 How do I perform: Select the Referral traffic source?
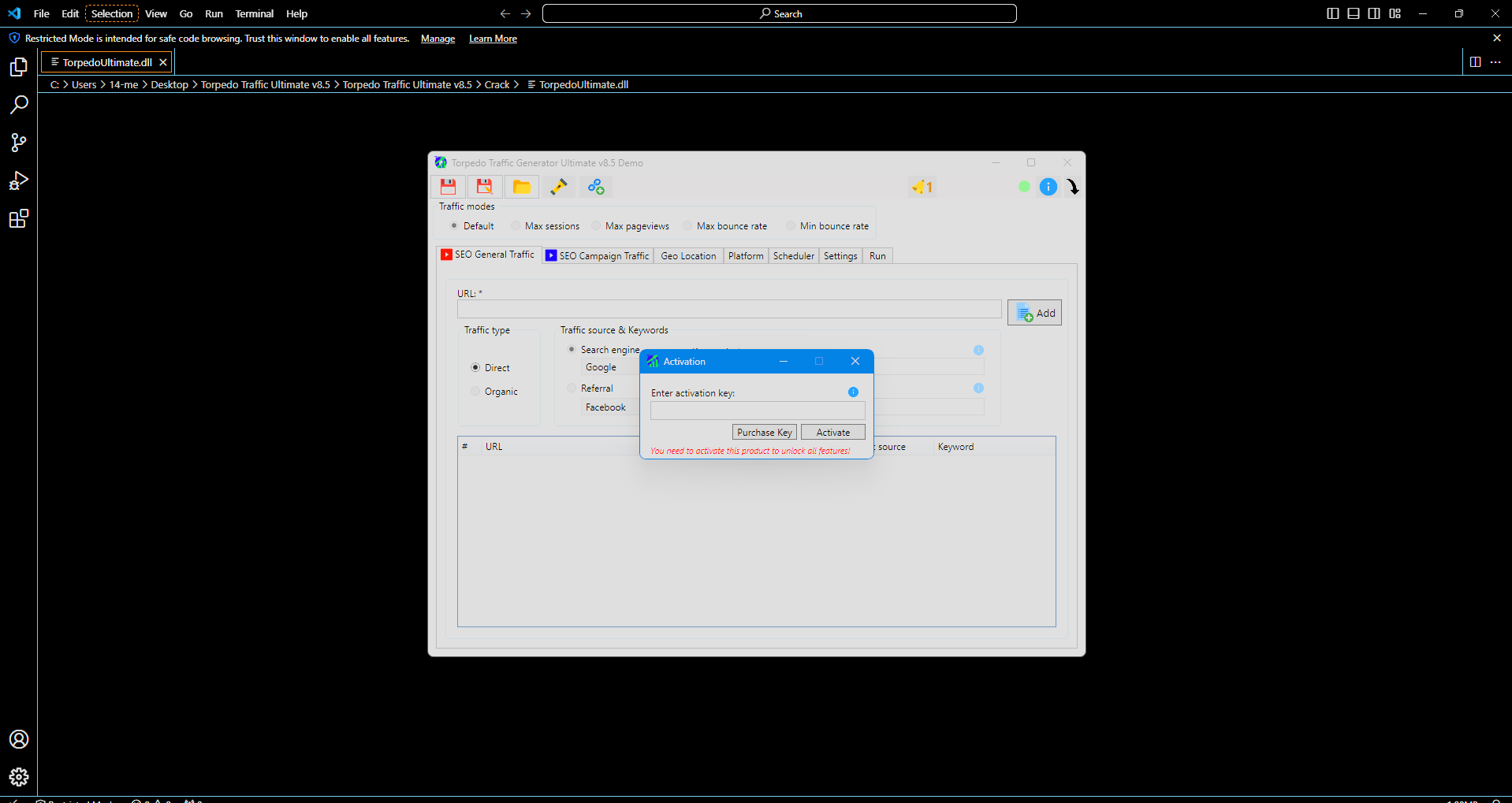click(x=572, y=388)
